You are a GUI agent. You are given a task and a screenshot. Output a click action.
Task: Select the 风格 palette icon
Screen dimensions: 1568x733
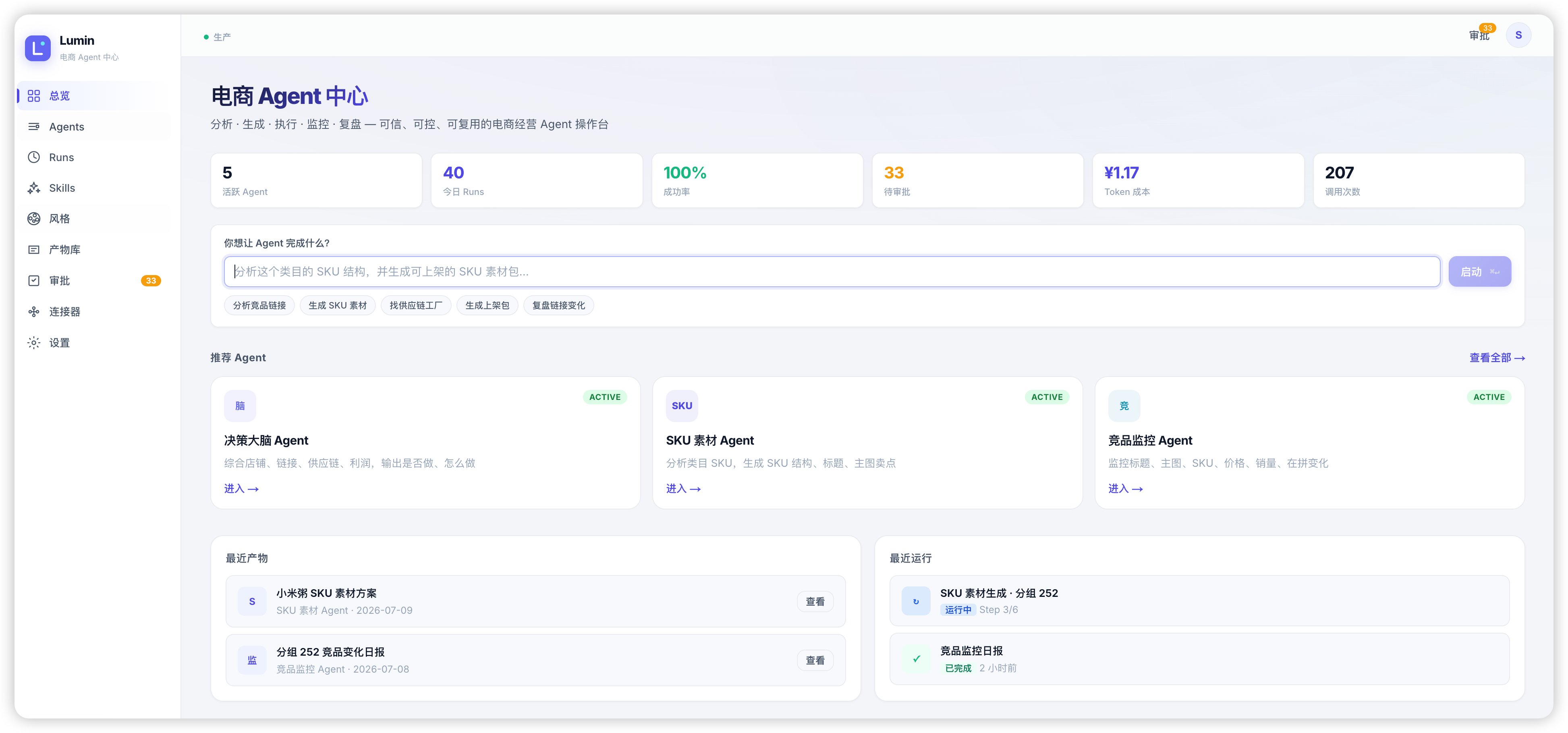[34, 218]
